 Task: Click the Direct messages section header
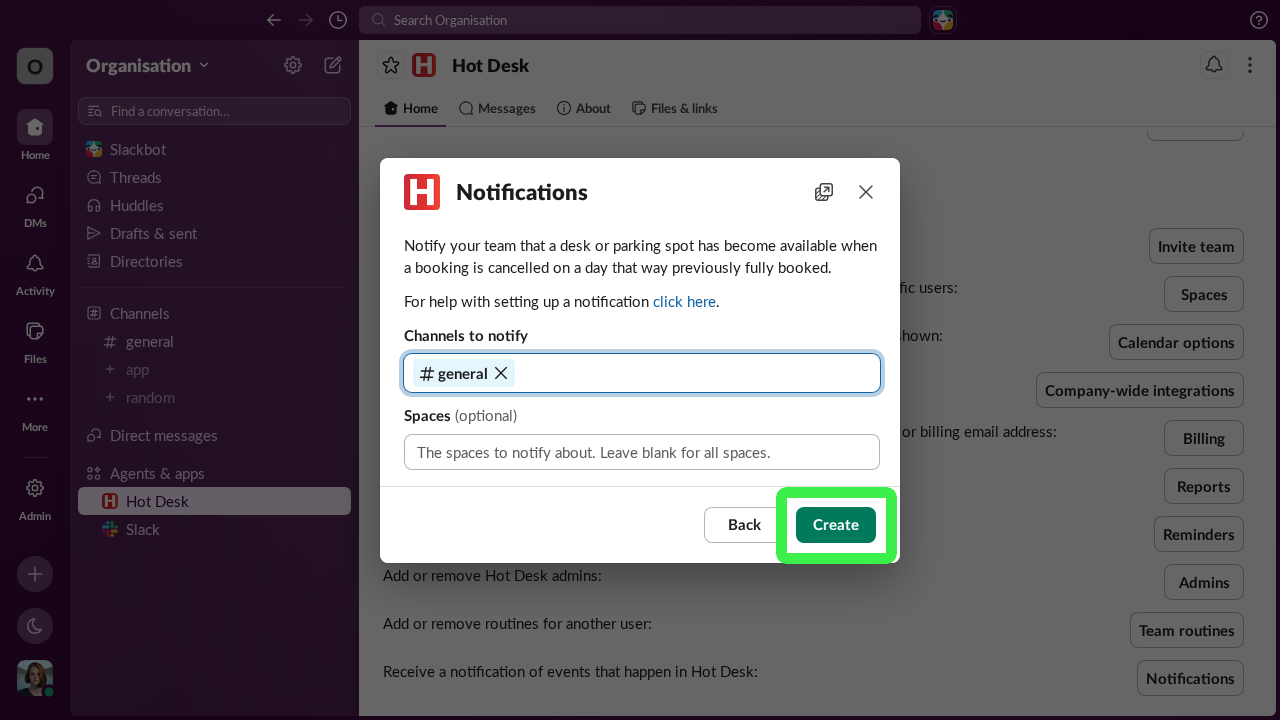click(x=163, y=435)
